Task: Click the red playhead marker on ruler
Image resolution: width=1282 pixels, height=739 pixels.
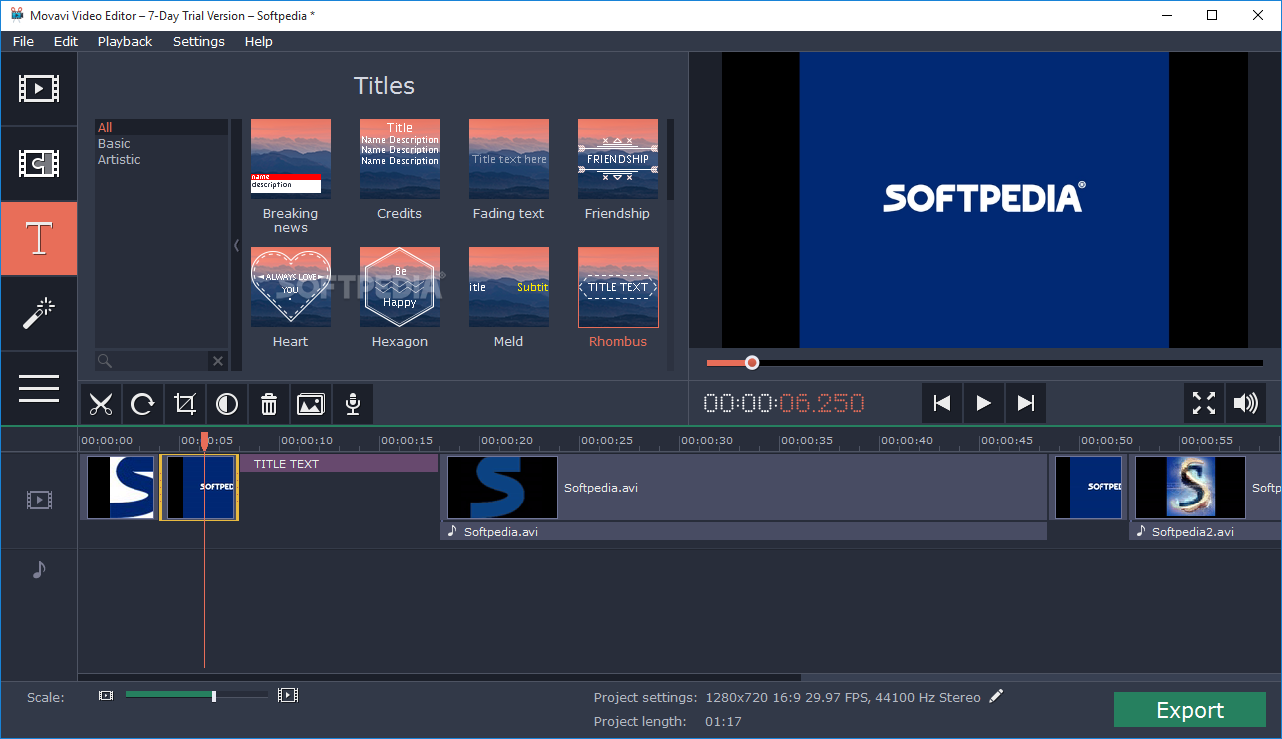Action: tap(204, 440)
